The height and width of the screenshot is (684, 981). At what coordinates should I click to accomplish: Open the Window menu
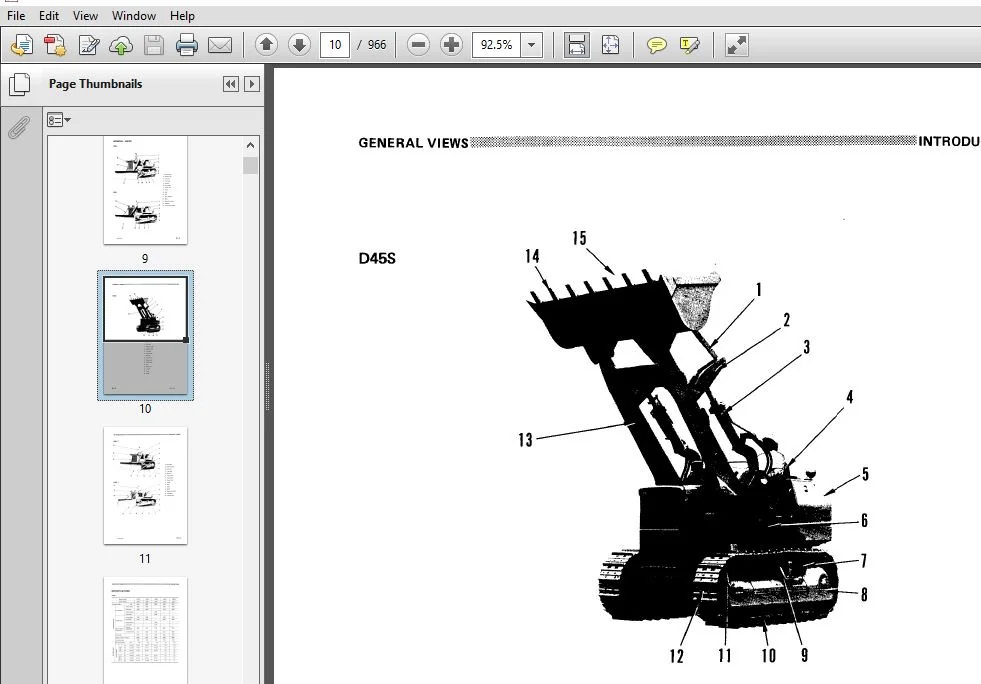point(133,16)
